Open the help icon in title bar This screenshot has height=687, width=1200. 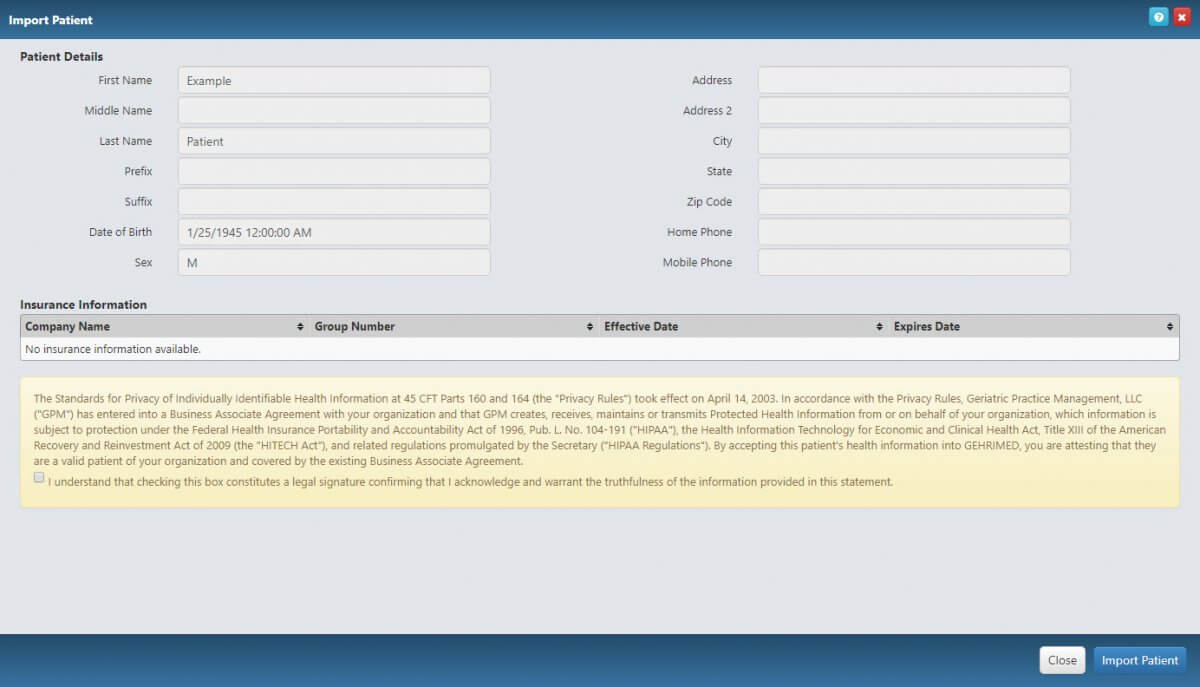(x=1158, y=17)
